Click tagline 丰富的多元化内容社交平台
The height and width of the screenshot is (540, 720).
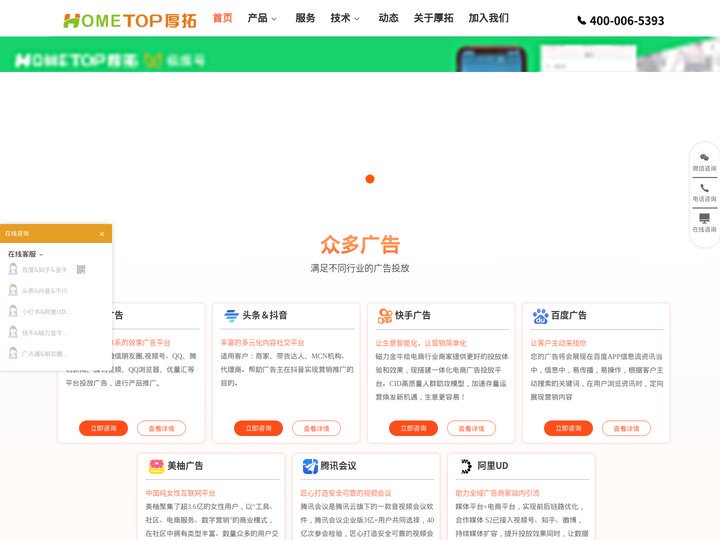[262, 343]
